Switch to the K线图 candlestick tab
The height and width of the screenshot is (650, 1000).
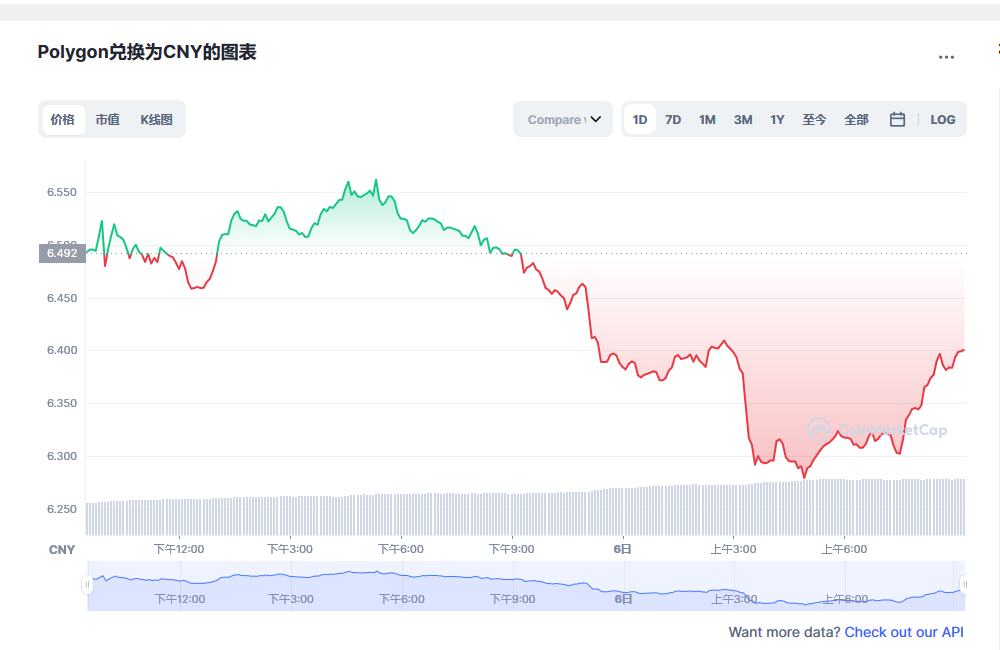tap(156, 119)
